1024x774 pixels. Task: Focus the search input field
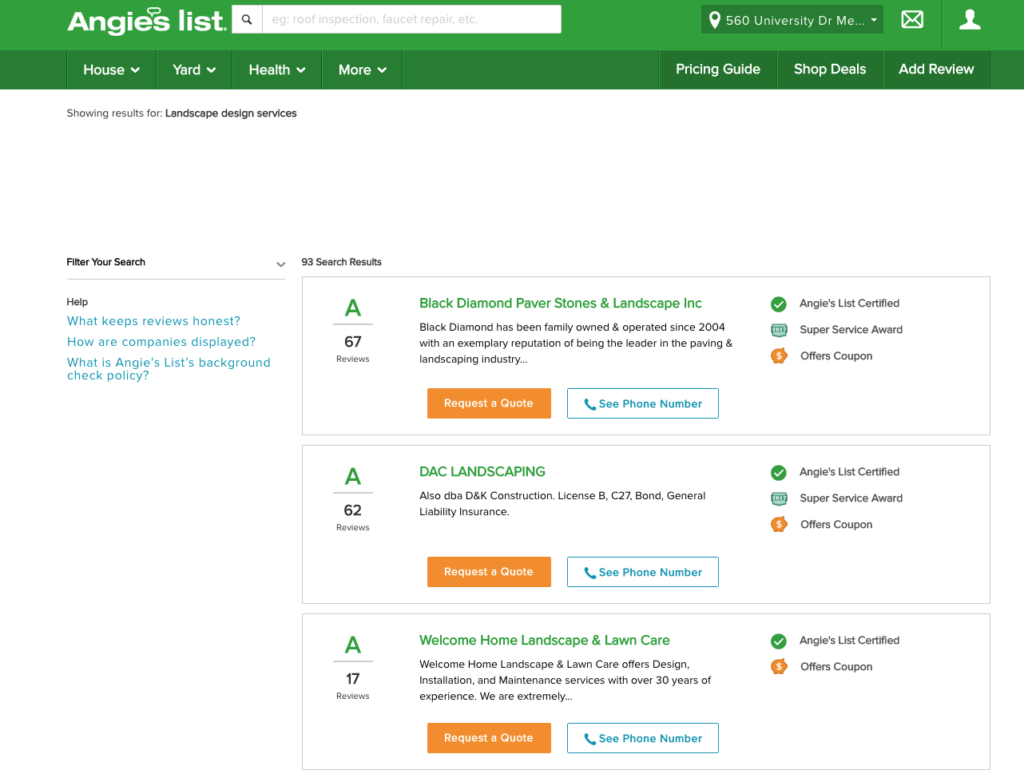411,20
